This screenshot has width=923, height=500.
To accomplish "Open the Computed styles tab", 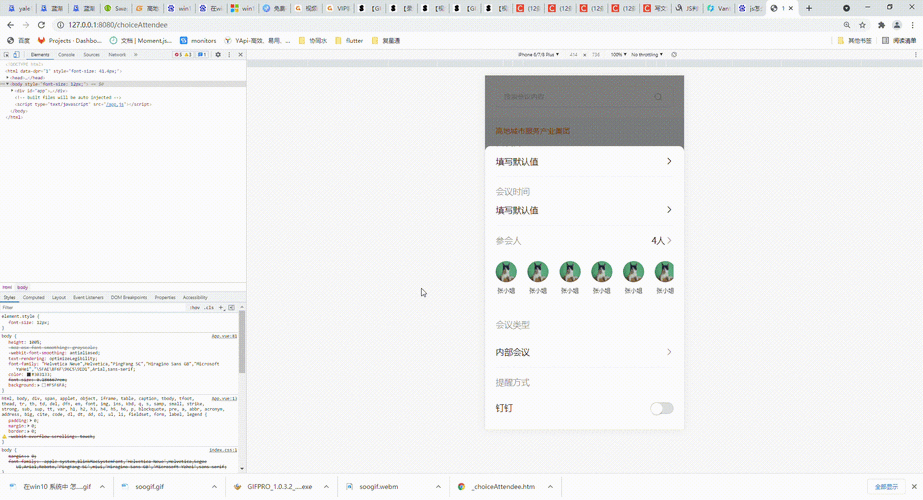I will click(34, 297).
